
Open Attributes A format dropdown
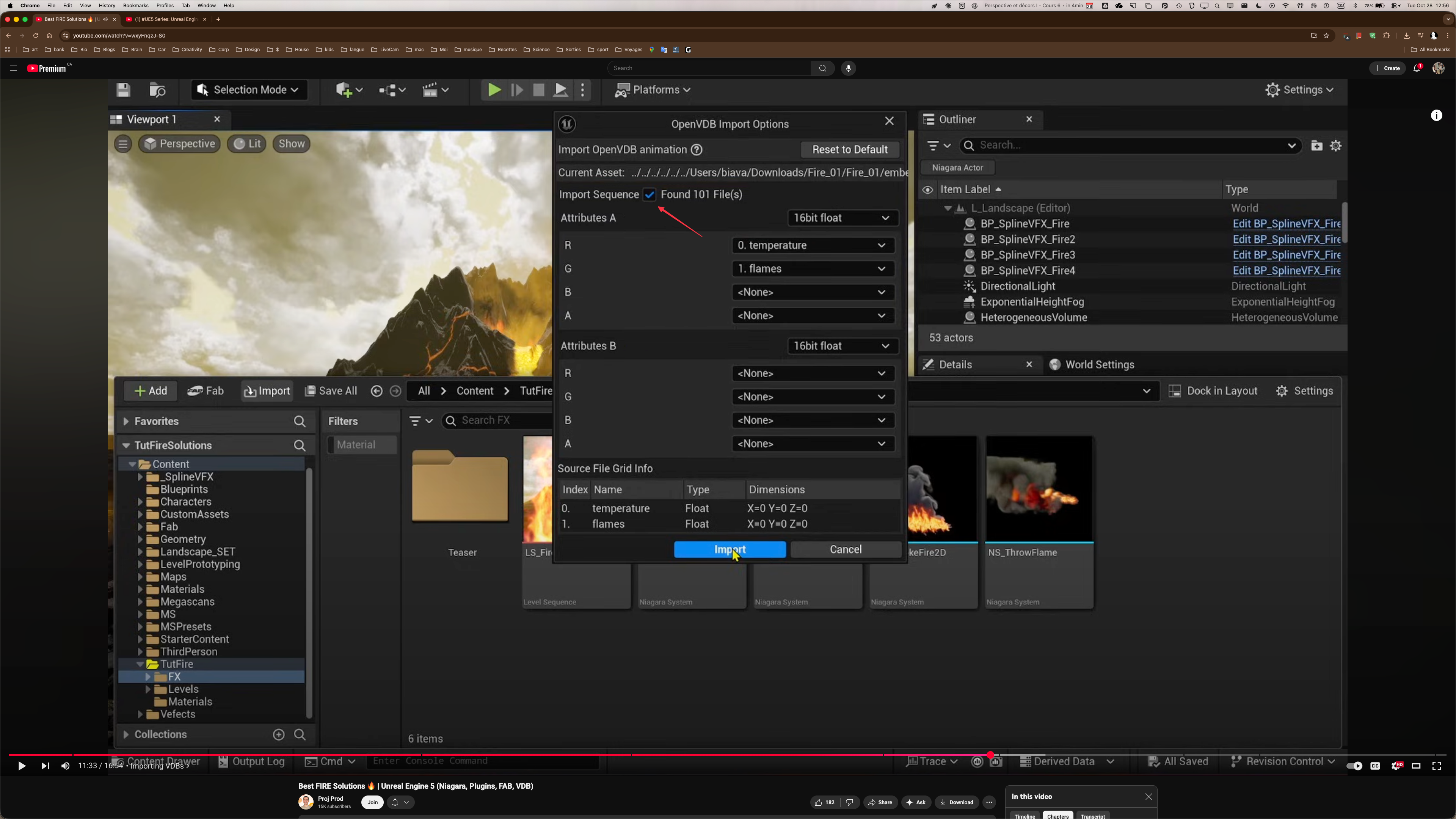pyautogui.click(x=842, y=218)
